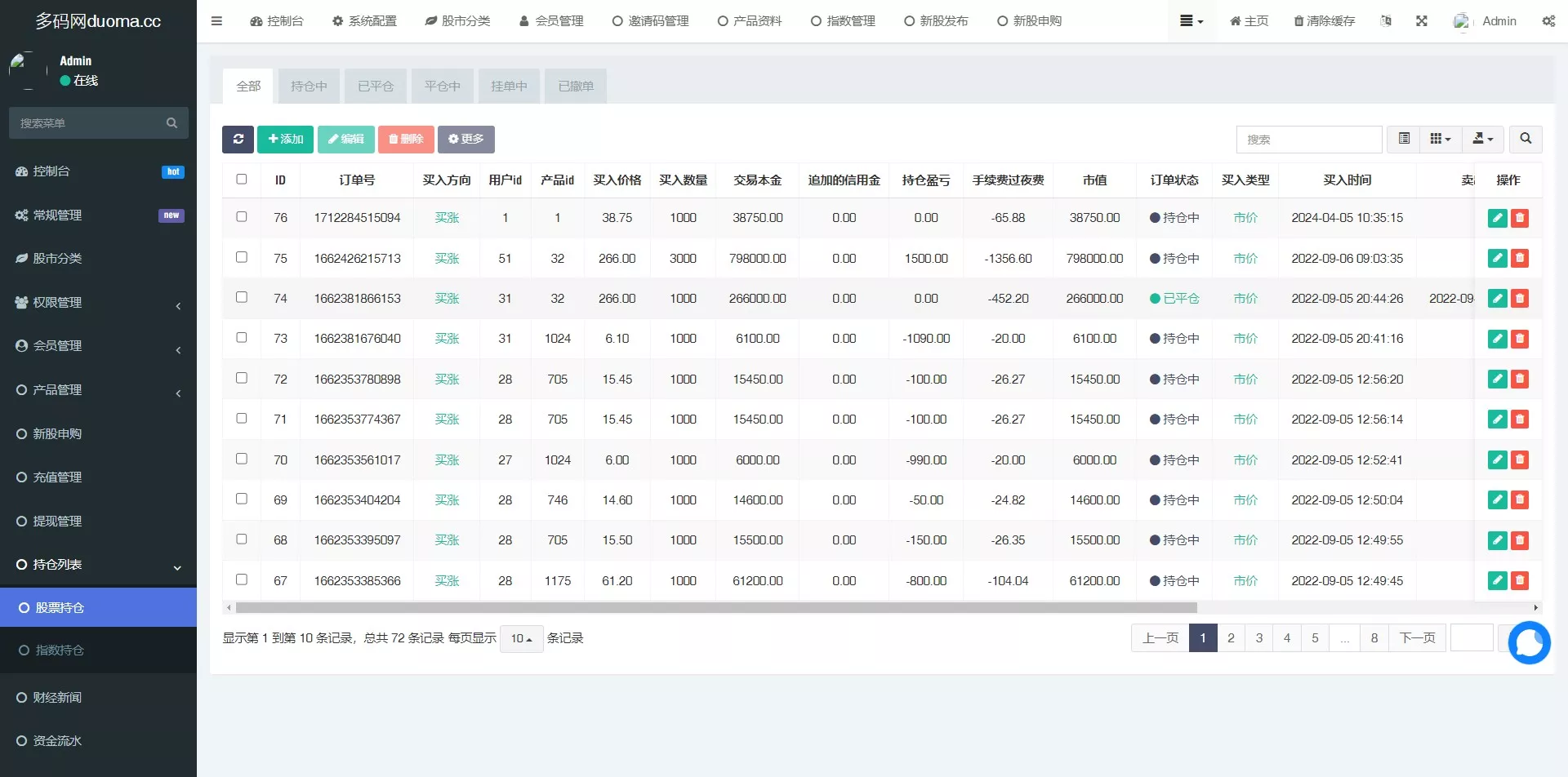
Task: Go to page 2 of records
Action: (x=1231, y=638)
